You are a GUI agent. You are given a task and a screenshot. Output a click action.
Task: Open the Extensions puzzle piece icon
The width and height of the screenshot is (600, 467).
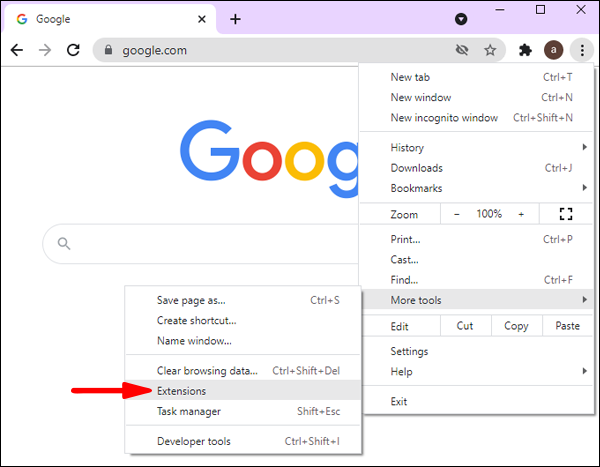click(x=525, y=50)
